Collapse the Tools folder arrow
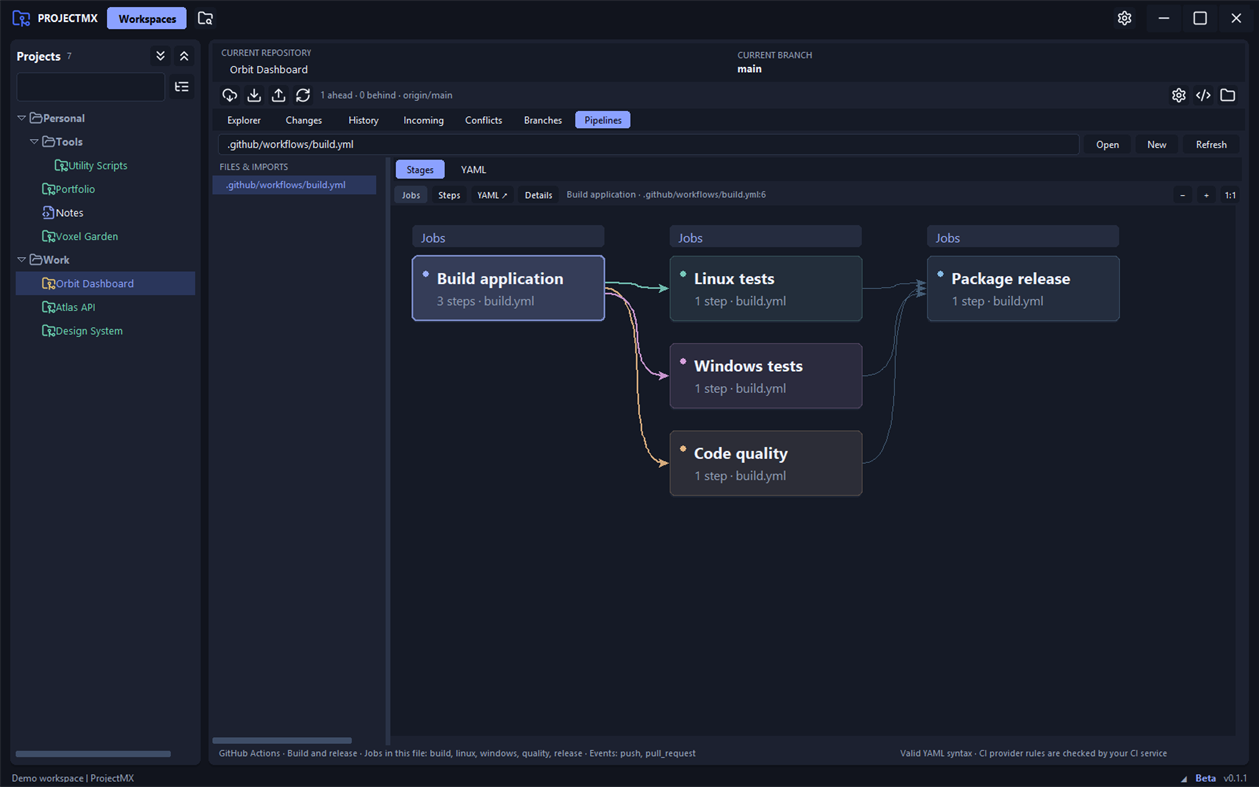Screen dimensions: 1259x787 (x=33, y=142)
